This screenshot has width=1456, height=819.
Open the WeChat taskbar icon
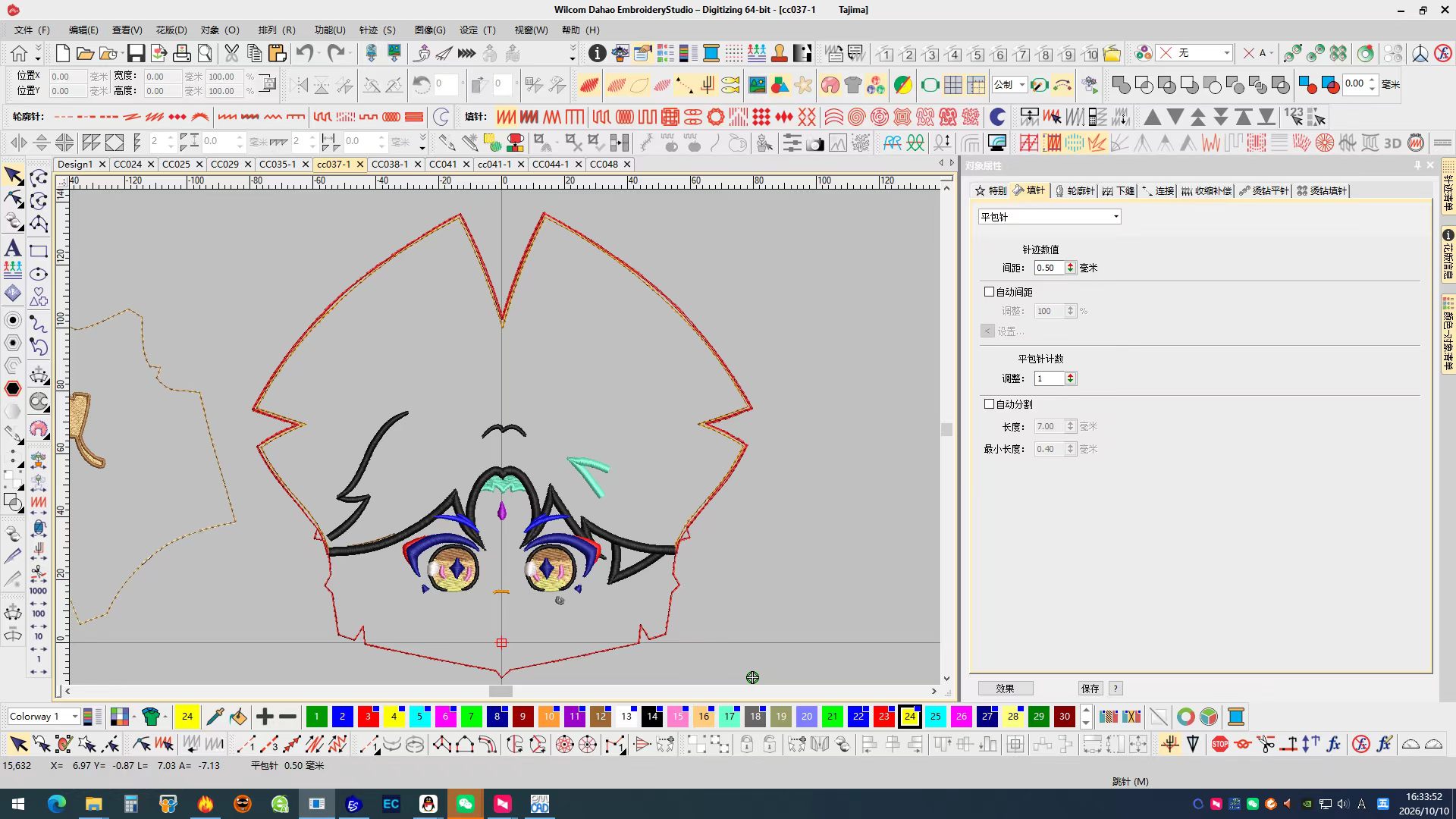pyautogui.click(x=465, y=804)
